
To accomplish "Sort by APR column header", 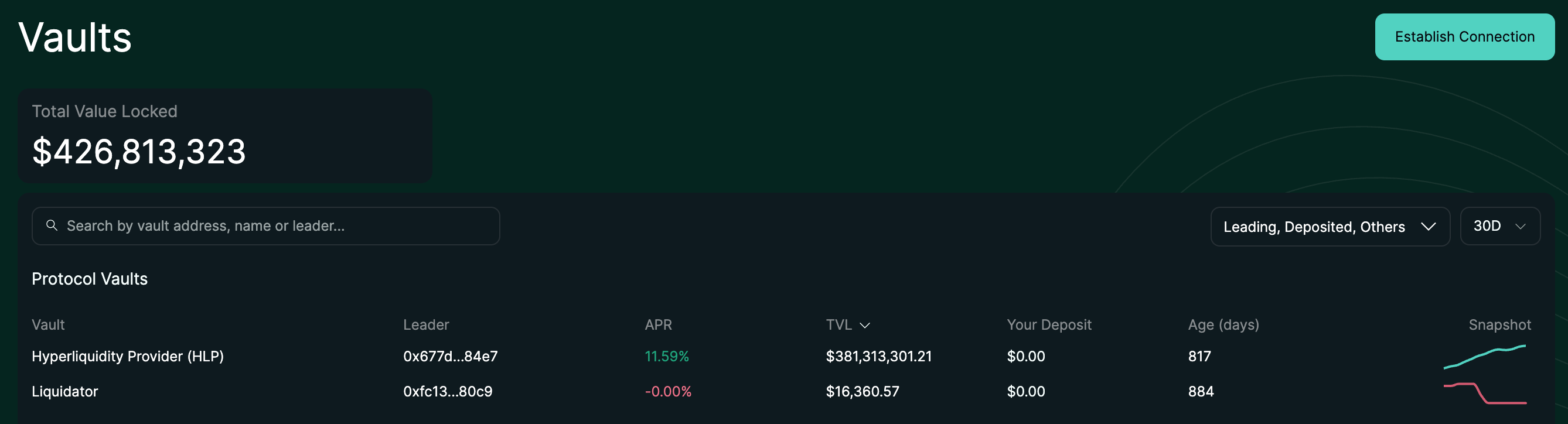I will click(658, 325).
